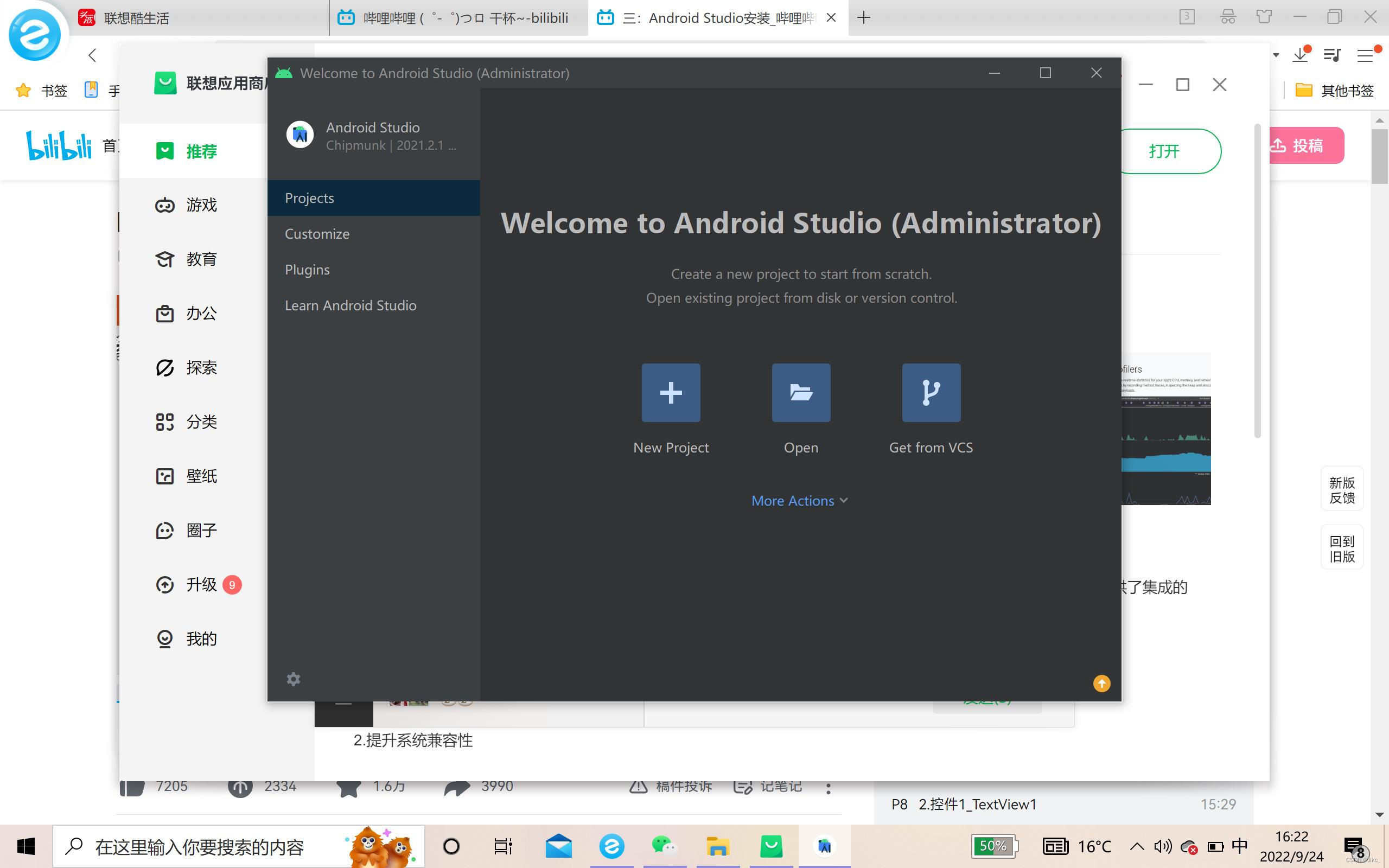The width and height of the screenshot is (1389, 868).
Task: Open File Explorer from taskbar
Action: pos(718,846)
